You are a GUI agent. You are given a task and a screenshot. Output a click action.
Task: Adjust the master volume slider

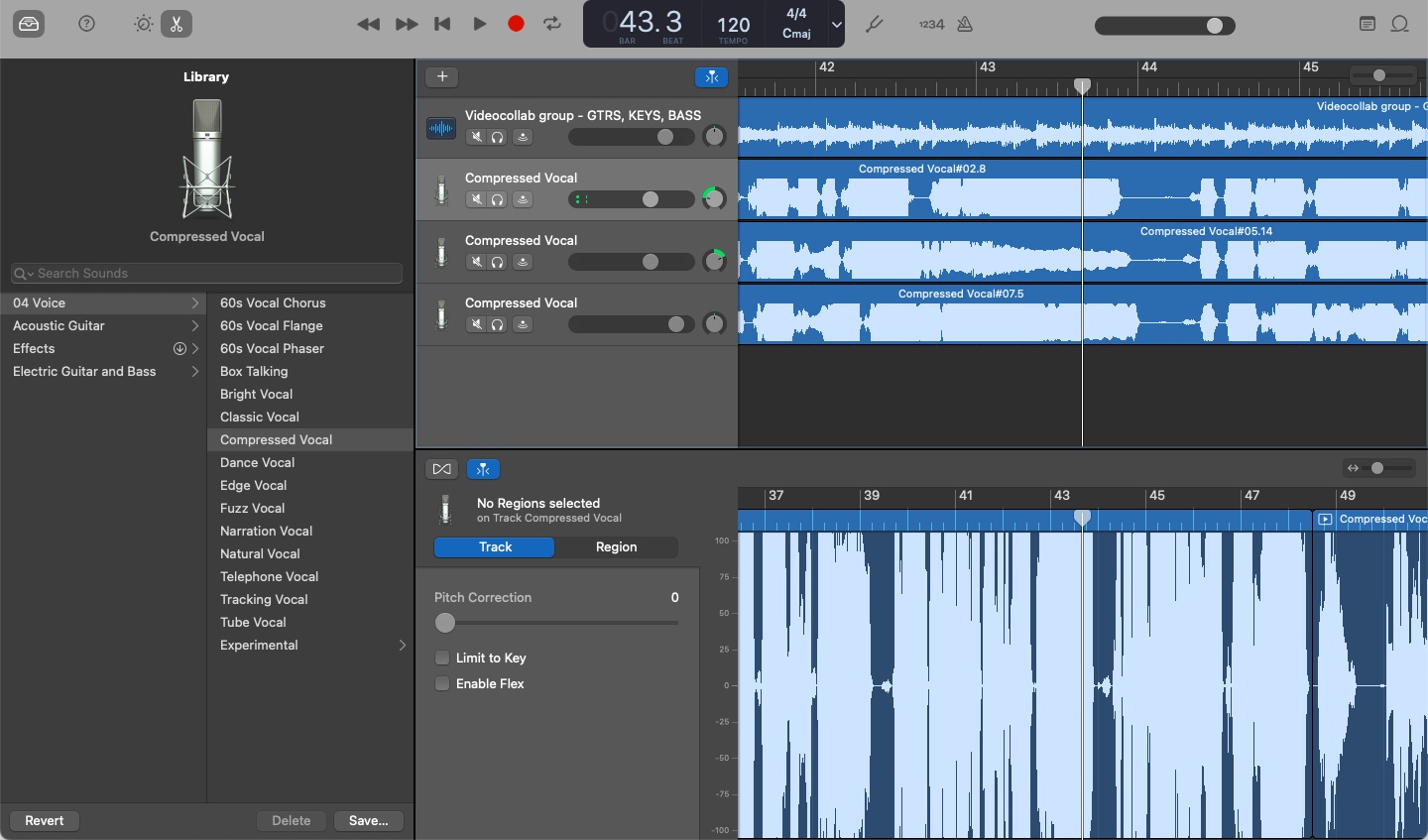(x=1165, y=26)
